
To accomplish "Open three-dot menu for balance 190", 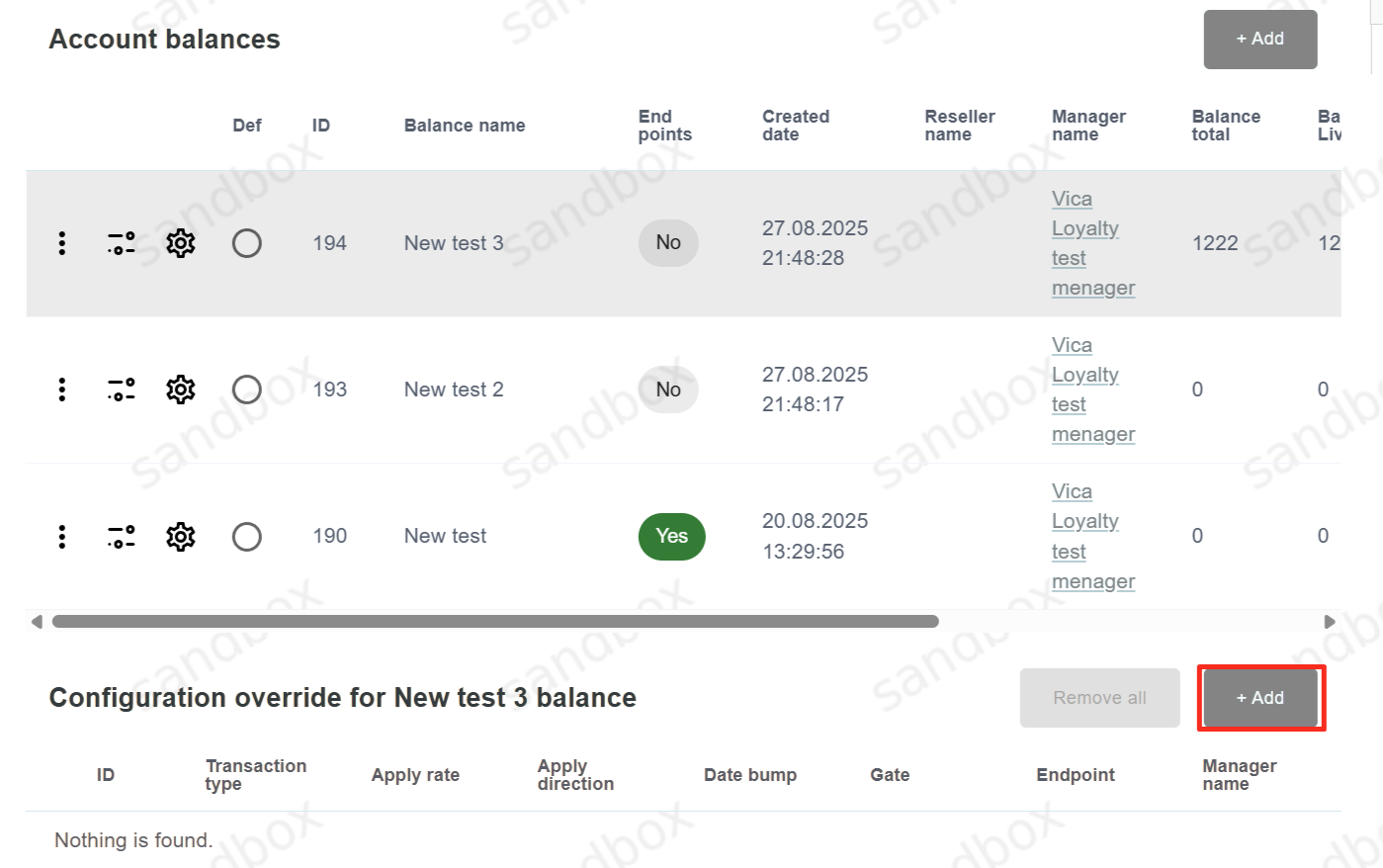I will pyautogui.click(x=62, y=537).
